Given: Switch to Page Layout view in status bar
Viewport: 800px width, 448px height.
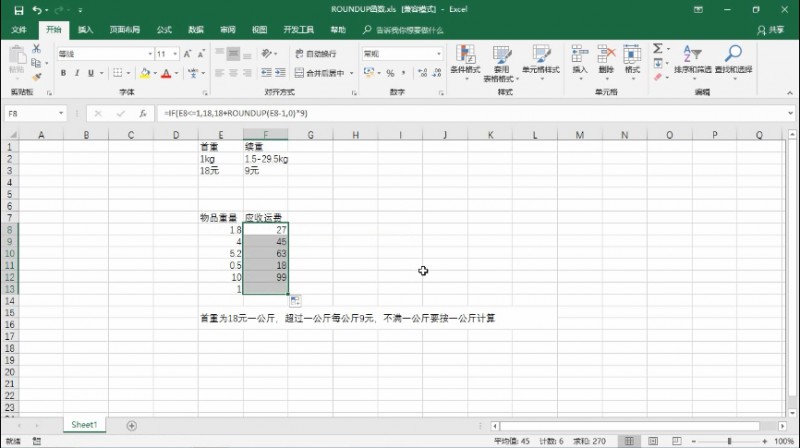Looking at the screenshot, I should (x=653, y=441).
